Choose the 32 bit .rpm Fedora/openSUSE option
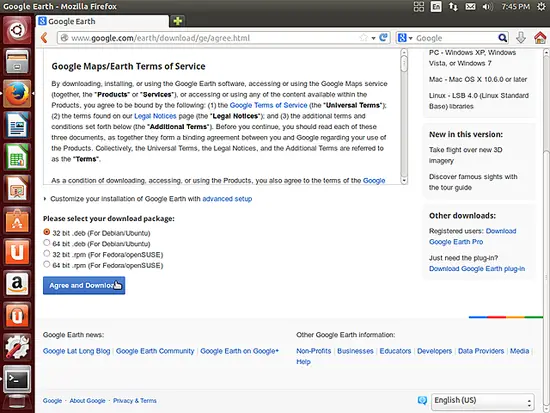 click(47, 253)
